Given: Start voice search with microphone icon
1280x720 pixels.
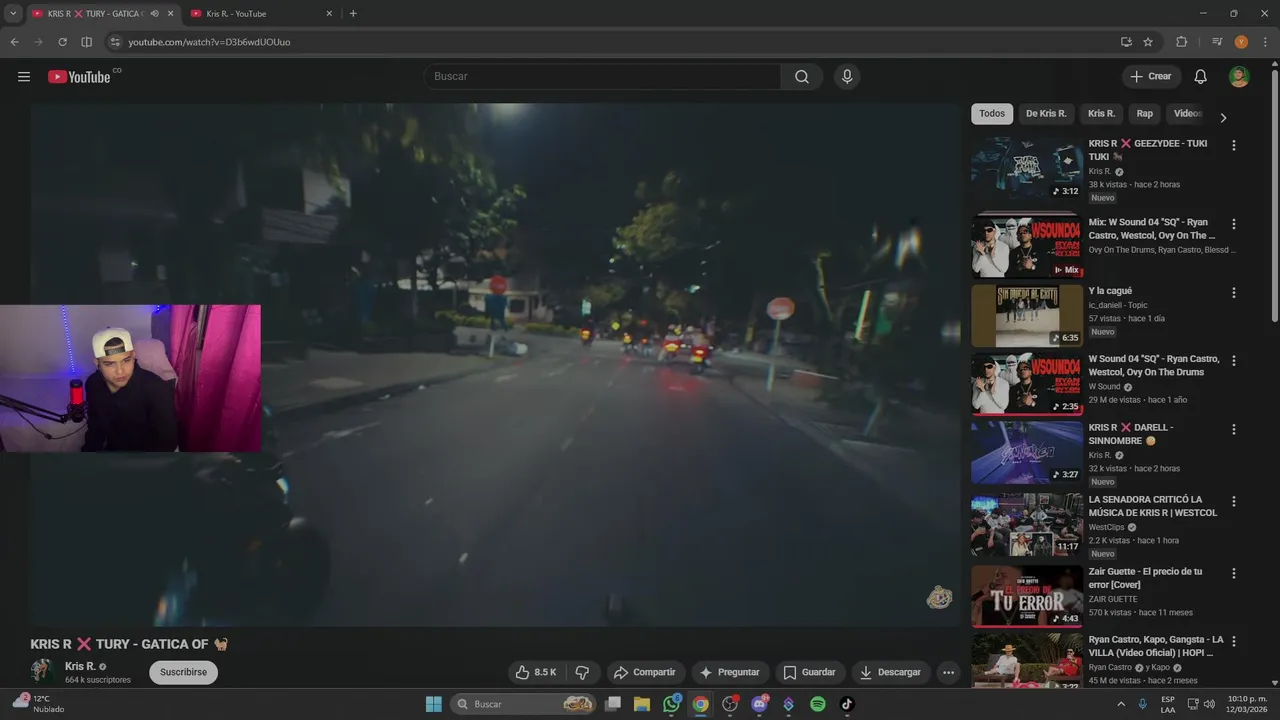Looking at the screenshot, I should (847, 77).
